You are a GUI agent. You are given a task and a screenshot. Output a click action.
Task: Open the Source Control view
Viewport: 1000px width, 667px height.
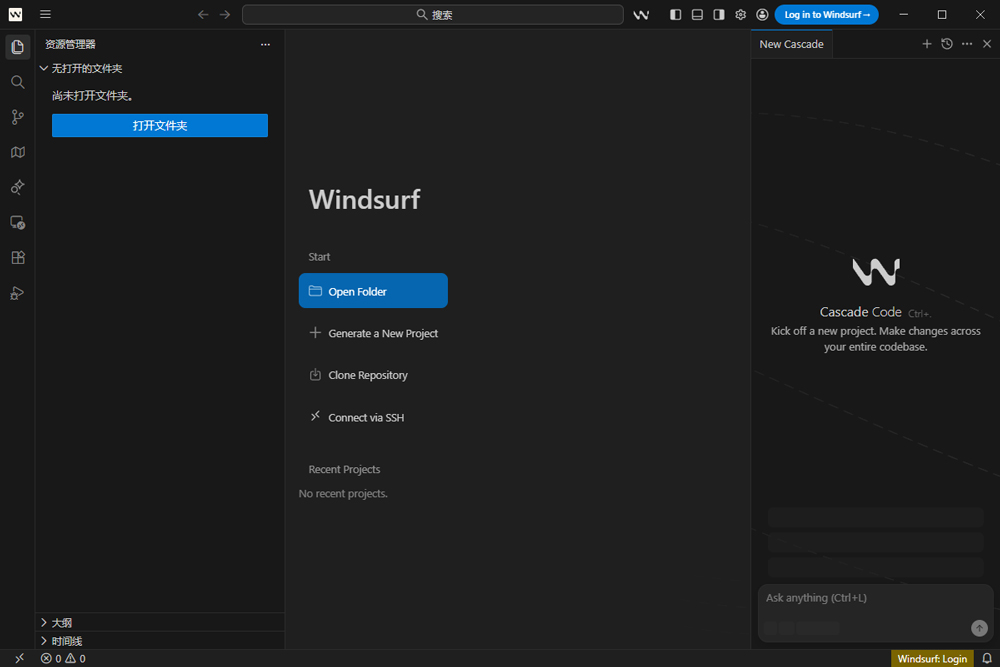(17, 117)
